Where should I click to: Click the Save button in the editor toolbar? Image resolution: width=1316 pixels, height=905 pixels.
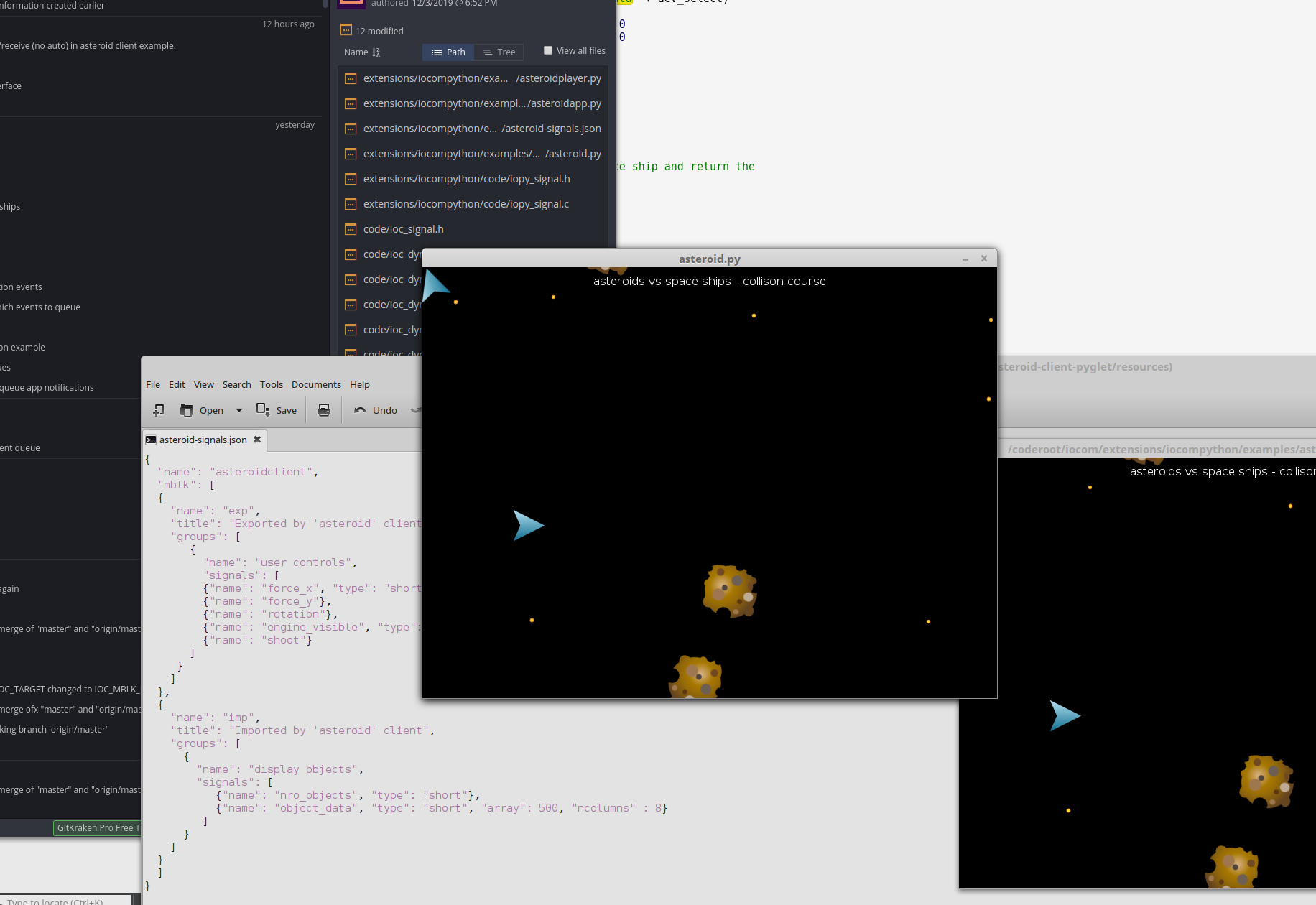tap(277, 410)
